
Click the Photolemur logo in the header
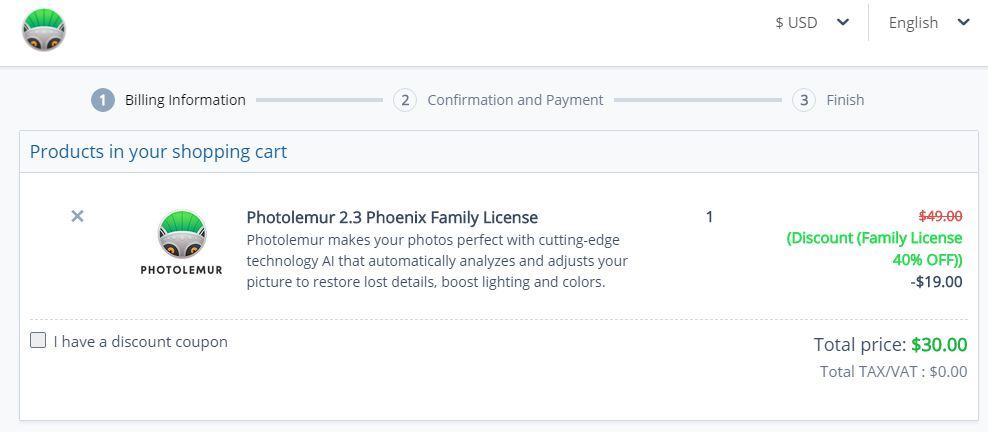(43, 30)
